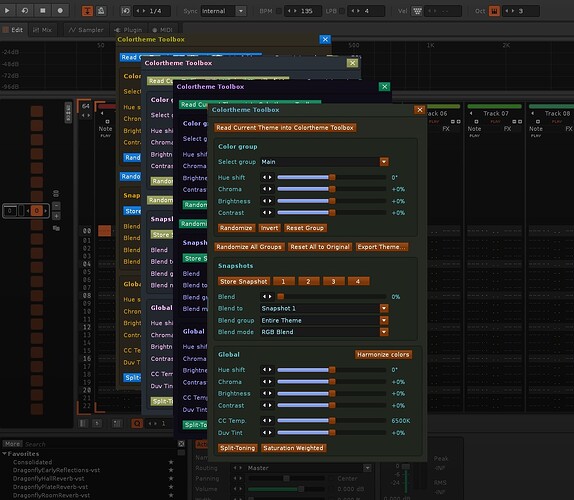This screenshot has width=574, height=500.
Task: Click the Global Contrast slider
Action: (x=331, y=406)
